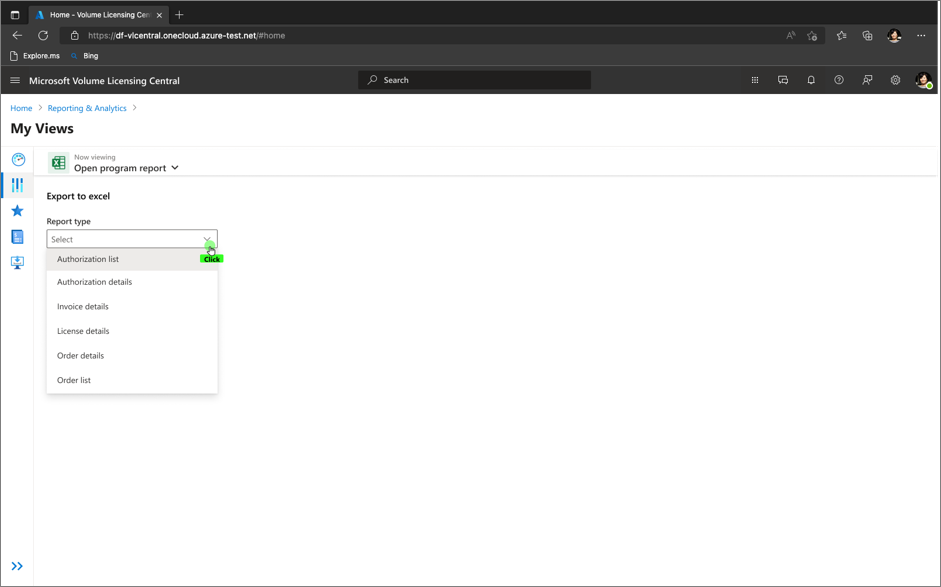Toggle the Report type Select combo box
The image size is (941, 587).
coord(132,239)
